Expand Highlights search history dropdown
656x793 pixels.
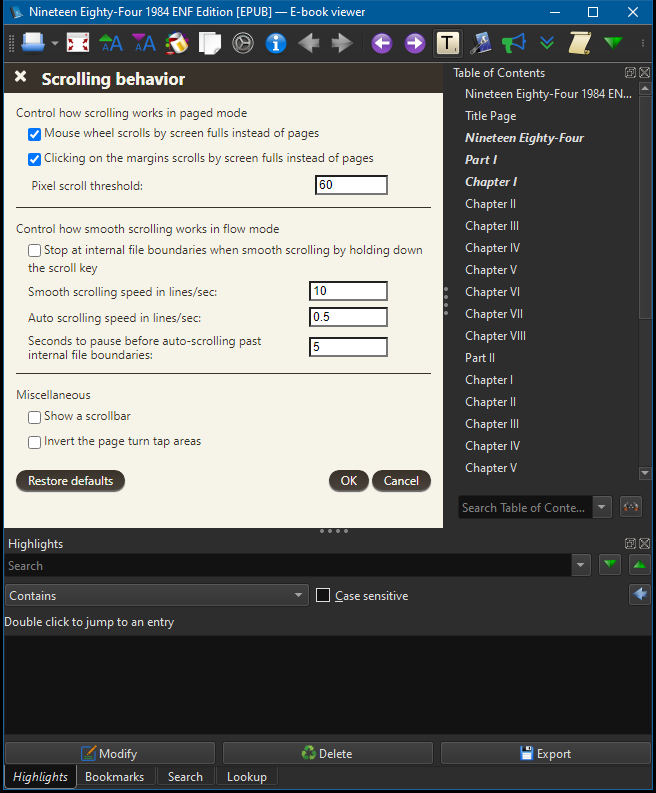[580, 565]
